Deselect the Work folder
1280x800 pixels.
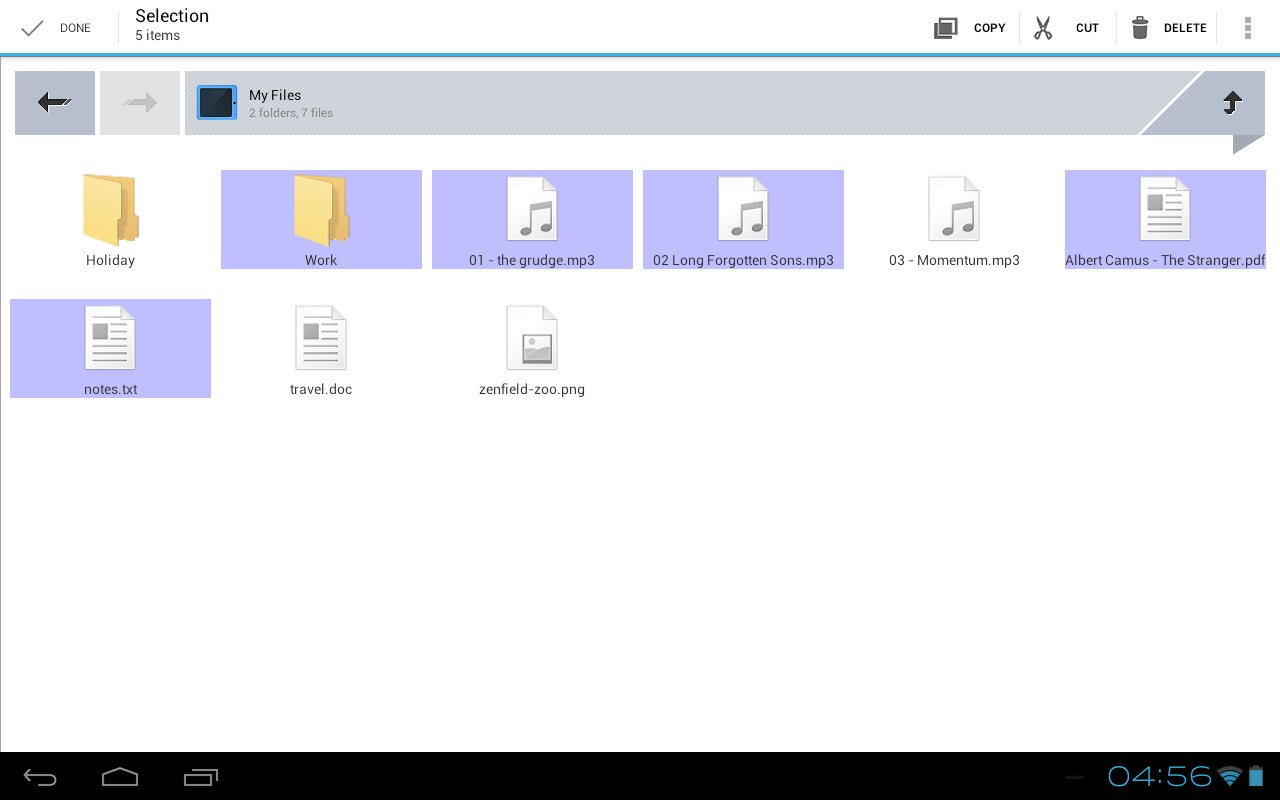pyautogui.click(x=321, y=220)
